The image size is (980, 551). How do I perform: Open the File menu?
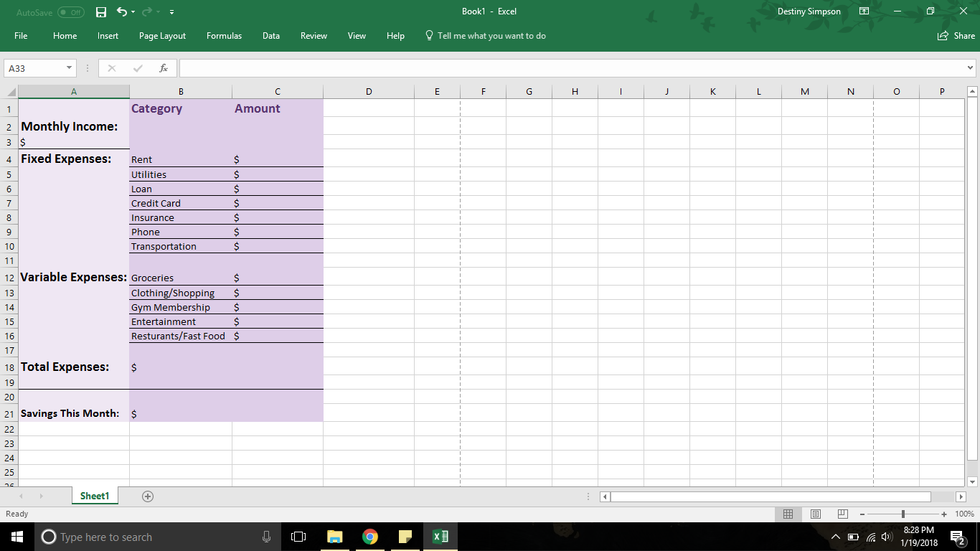[x=21, y=36]
